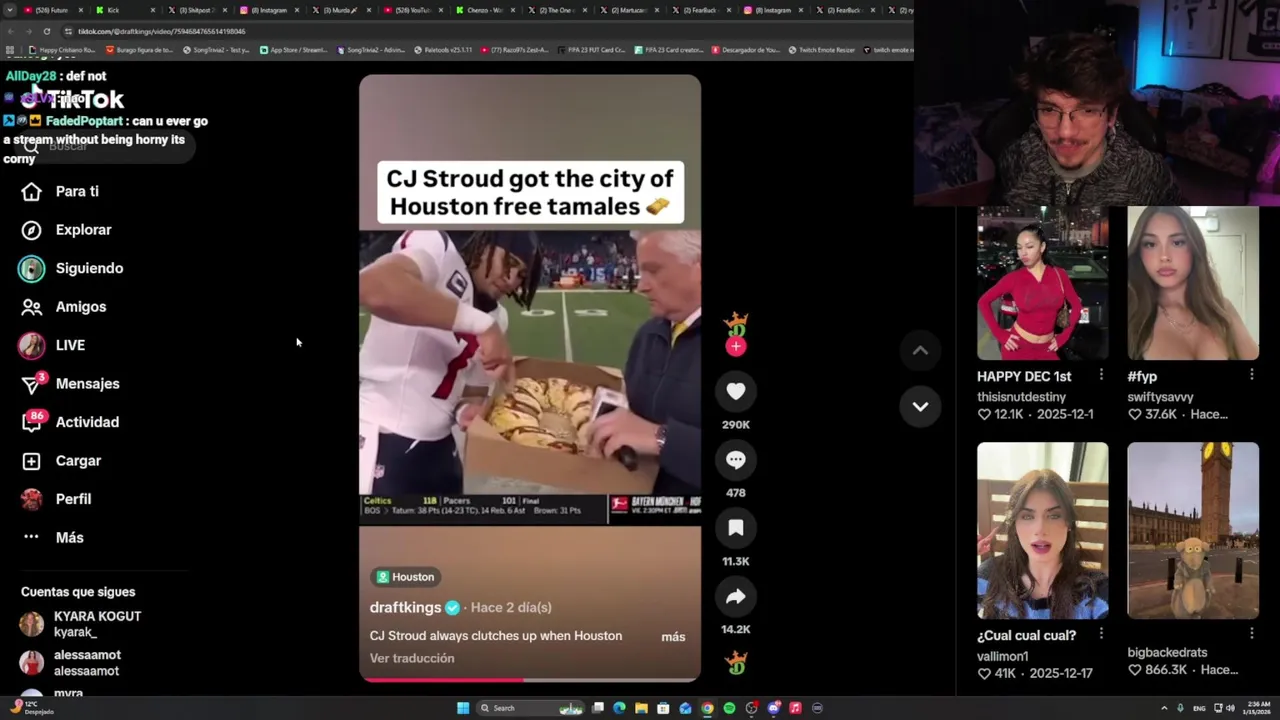Expand the Más options menu
Screen dimensions: 1280x720
(x=54, y=537)
